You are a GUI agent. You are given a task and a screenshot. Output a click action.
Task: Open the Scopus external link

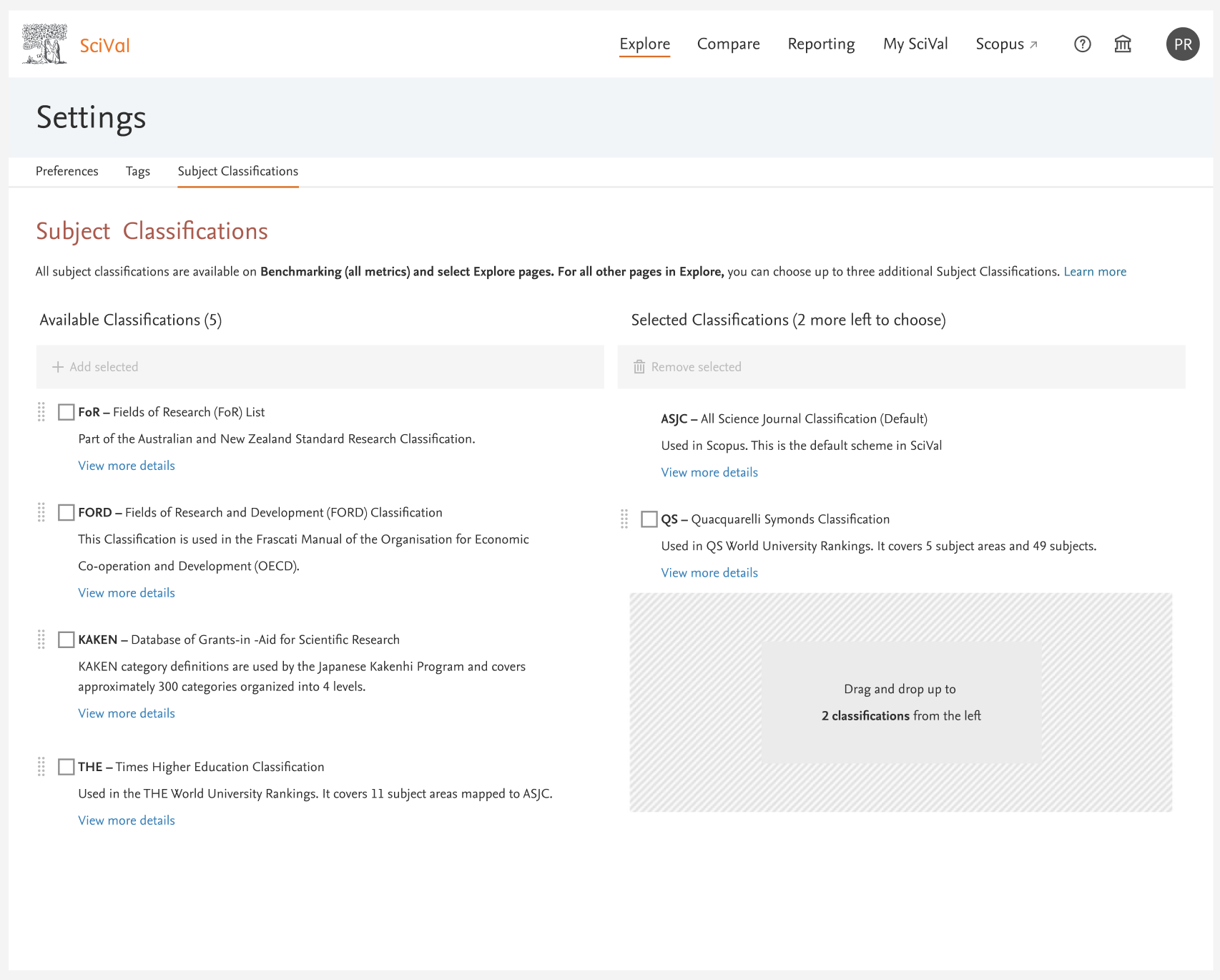point(1006,44)
